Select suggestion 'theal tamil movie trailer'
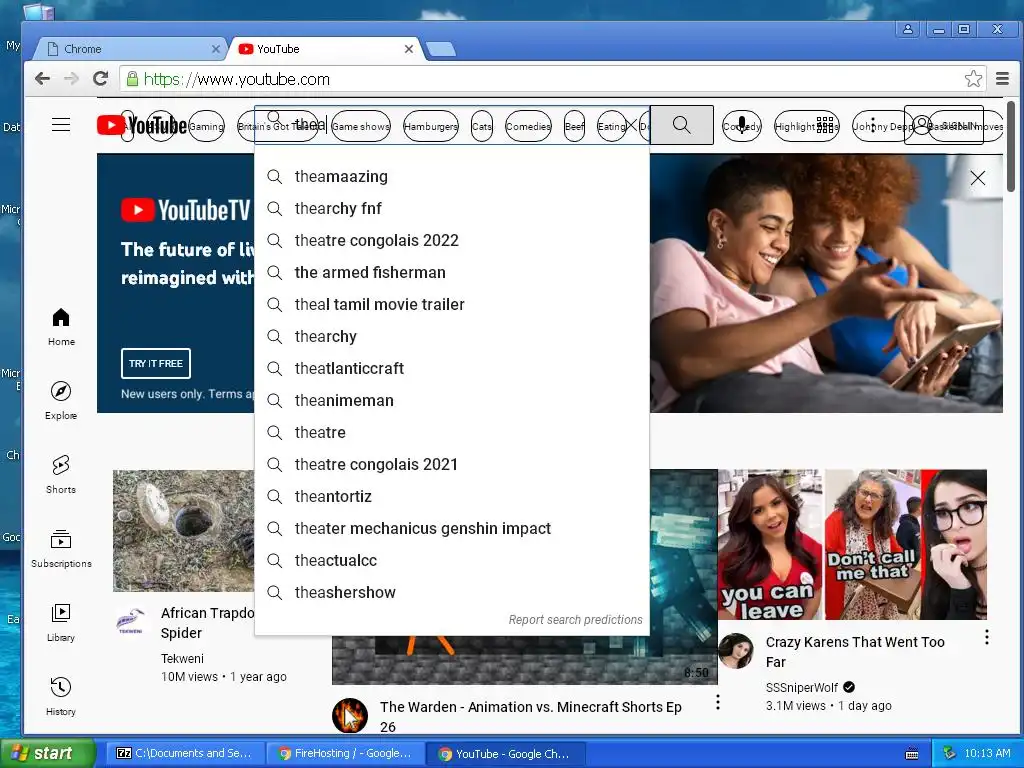The width and height of the screenshot is (1024, 768). [x=452, y=304]
